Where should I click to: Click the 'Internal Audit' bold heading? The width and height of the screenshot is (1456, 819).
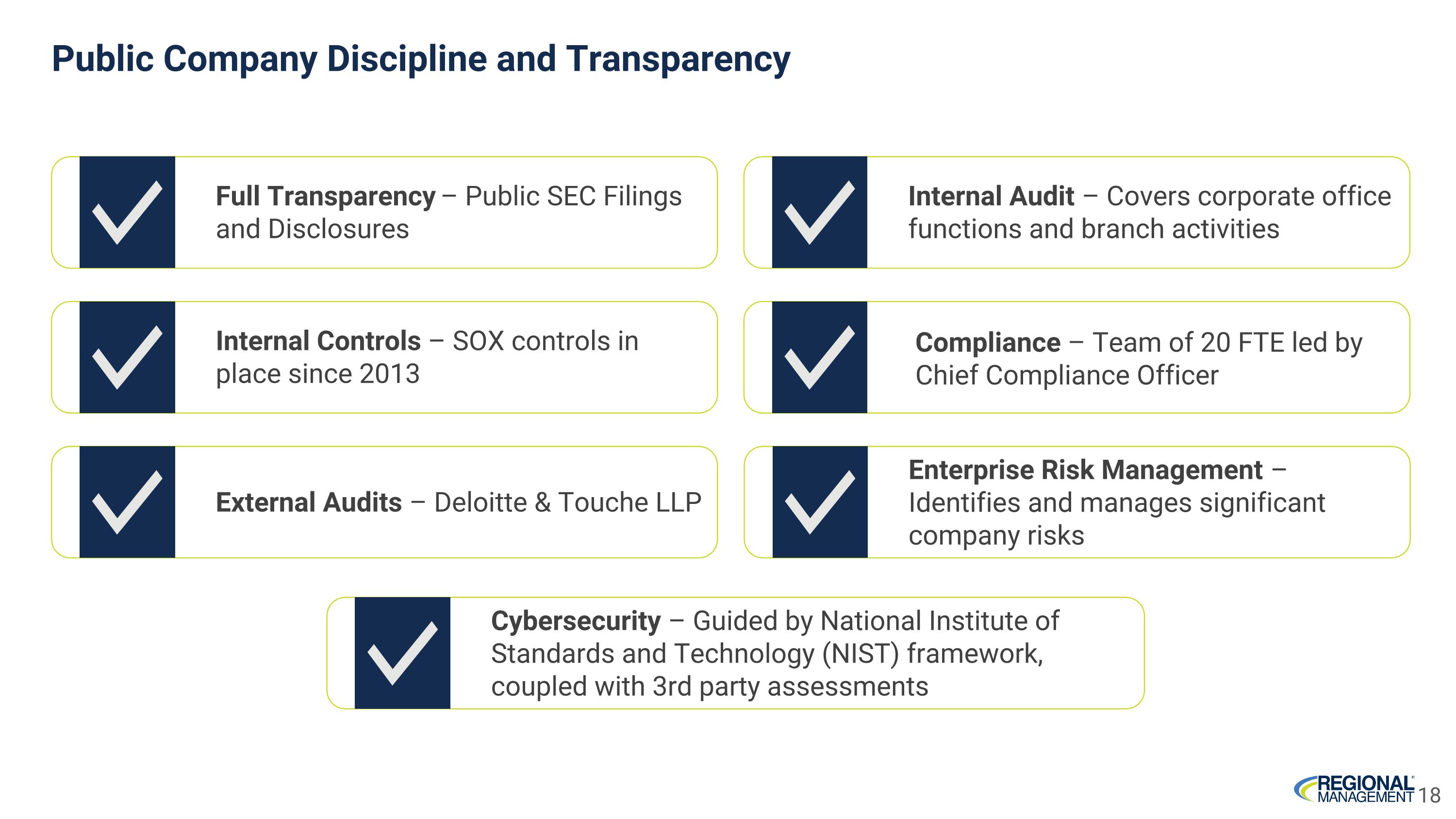(x=991, y=196)
